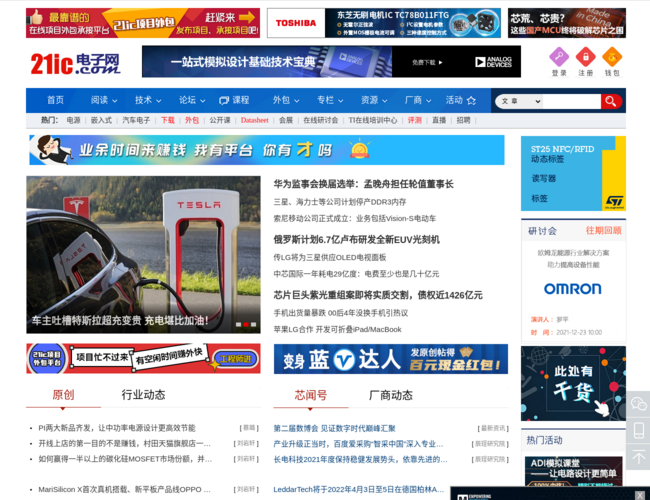Click the red 评测 hot link
Image resolution: width=650 pixels, height=500 pixels.
(415, 120)
